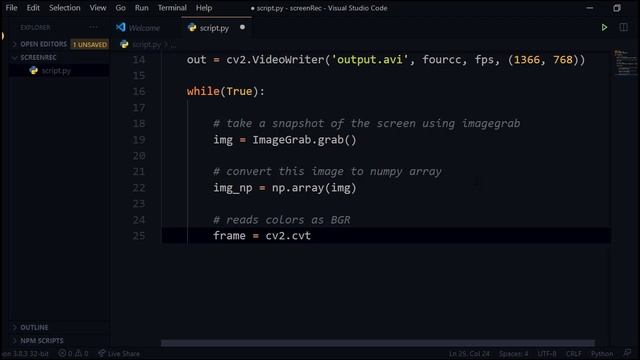Image resolution: width=640 pixels, height=360 pixels.
Task: Click Ln, Col position in status bar
Action: coord(469,353)
